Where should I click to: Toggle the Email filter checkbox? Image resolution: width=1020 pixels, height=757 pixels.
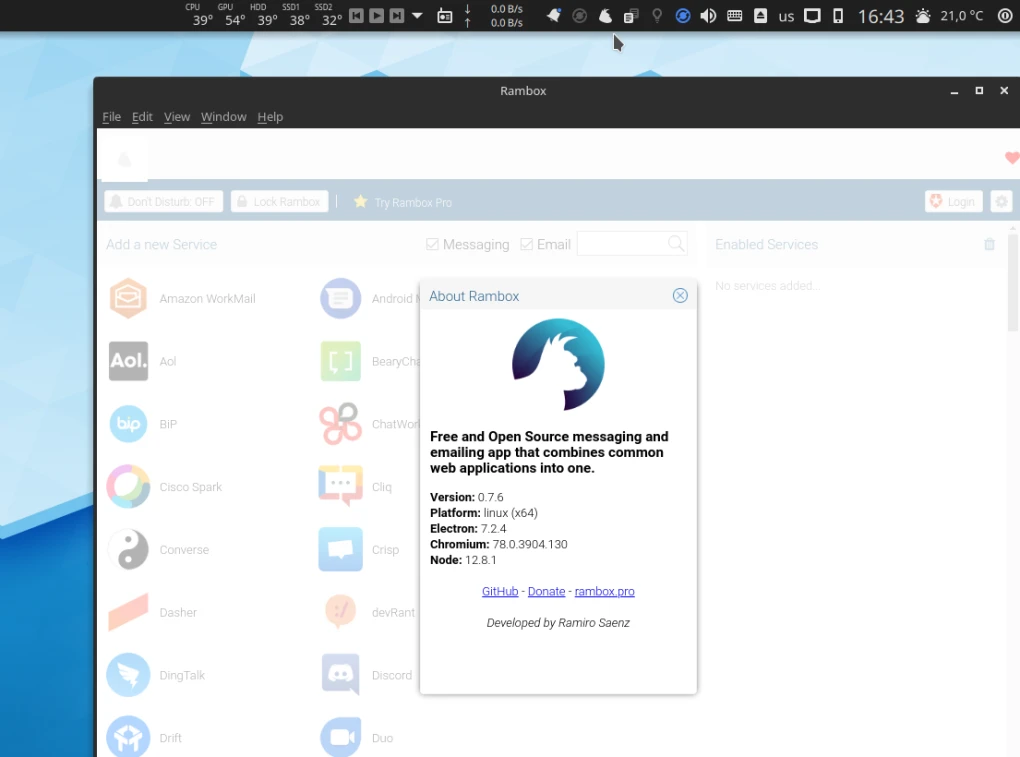click(x=527, y=244)
